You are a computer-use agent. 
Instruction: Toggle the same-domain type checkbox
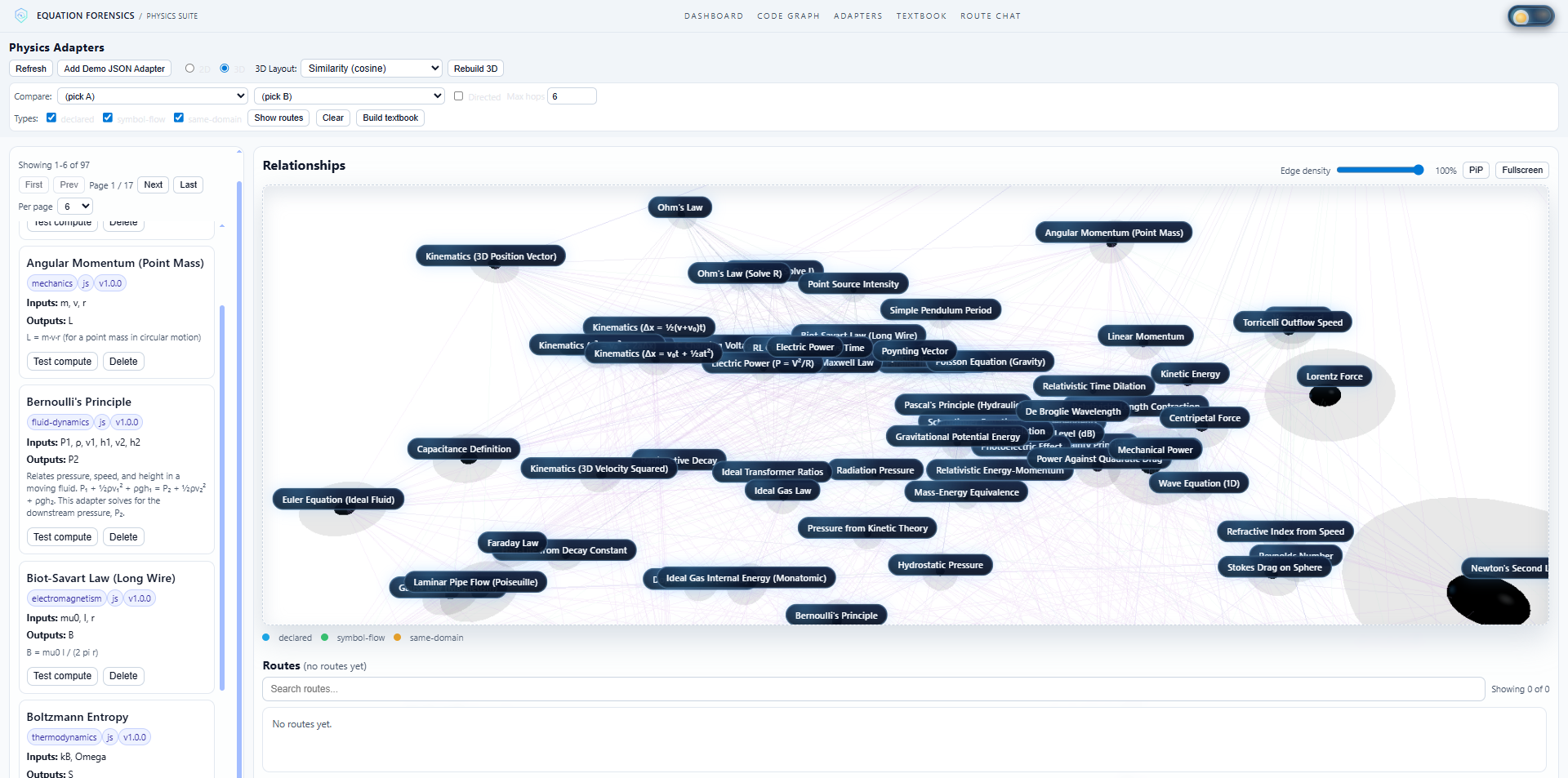179,118
